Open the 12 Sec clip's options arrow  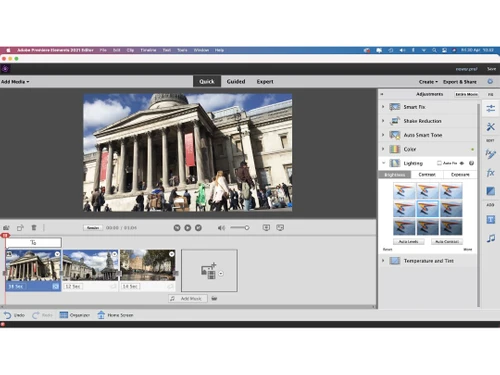pyautogui.click(x=115, y=254)
